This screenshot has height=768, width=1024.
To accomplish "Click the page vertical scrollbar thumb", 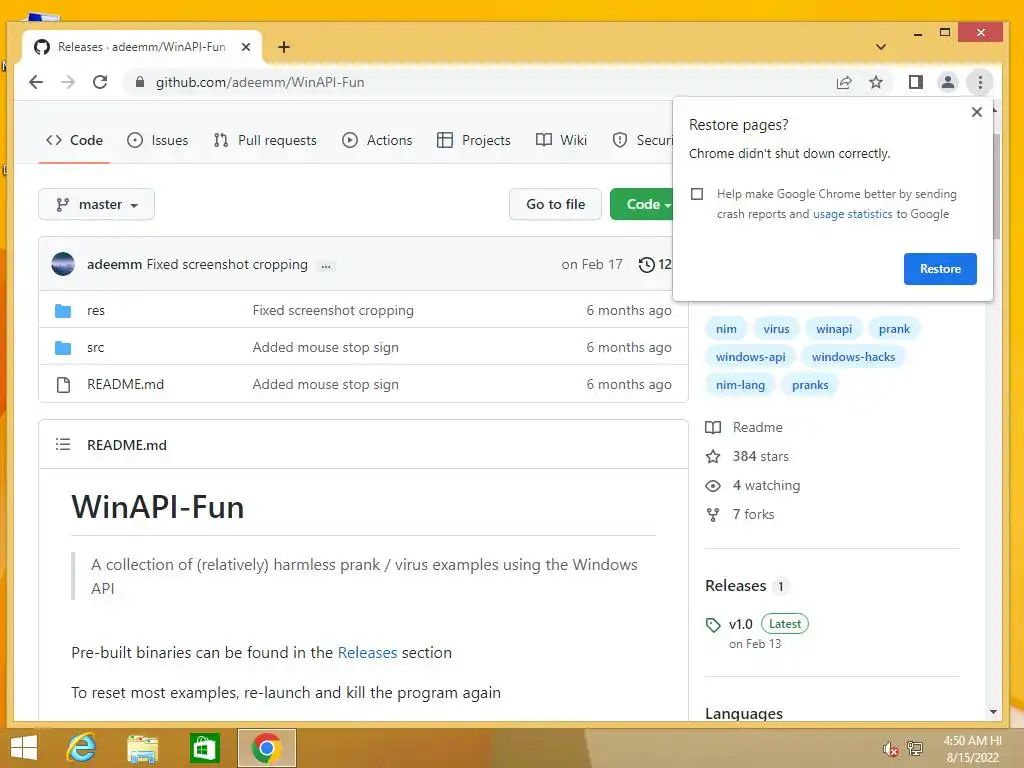I will (995, 187).
